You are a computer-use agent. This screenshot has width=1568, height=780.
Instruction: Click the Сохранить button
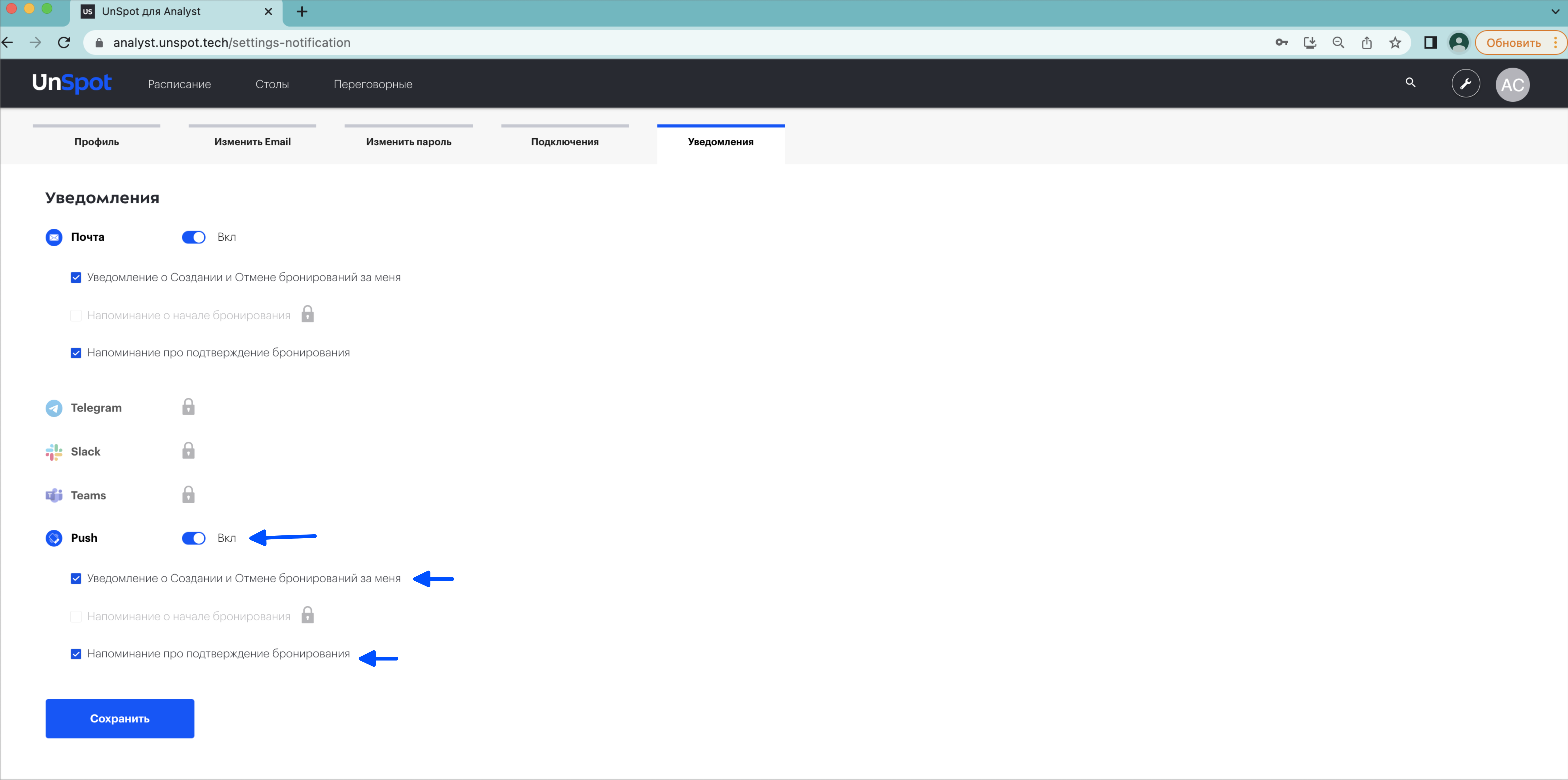click(x=120, y=718)
